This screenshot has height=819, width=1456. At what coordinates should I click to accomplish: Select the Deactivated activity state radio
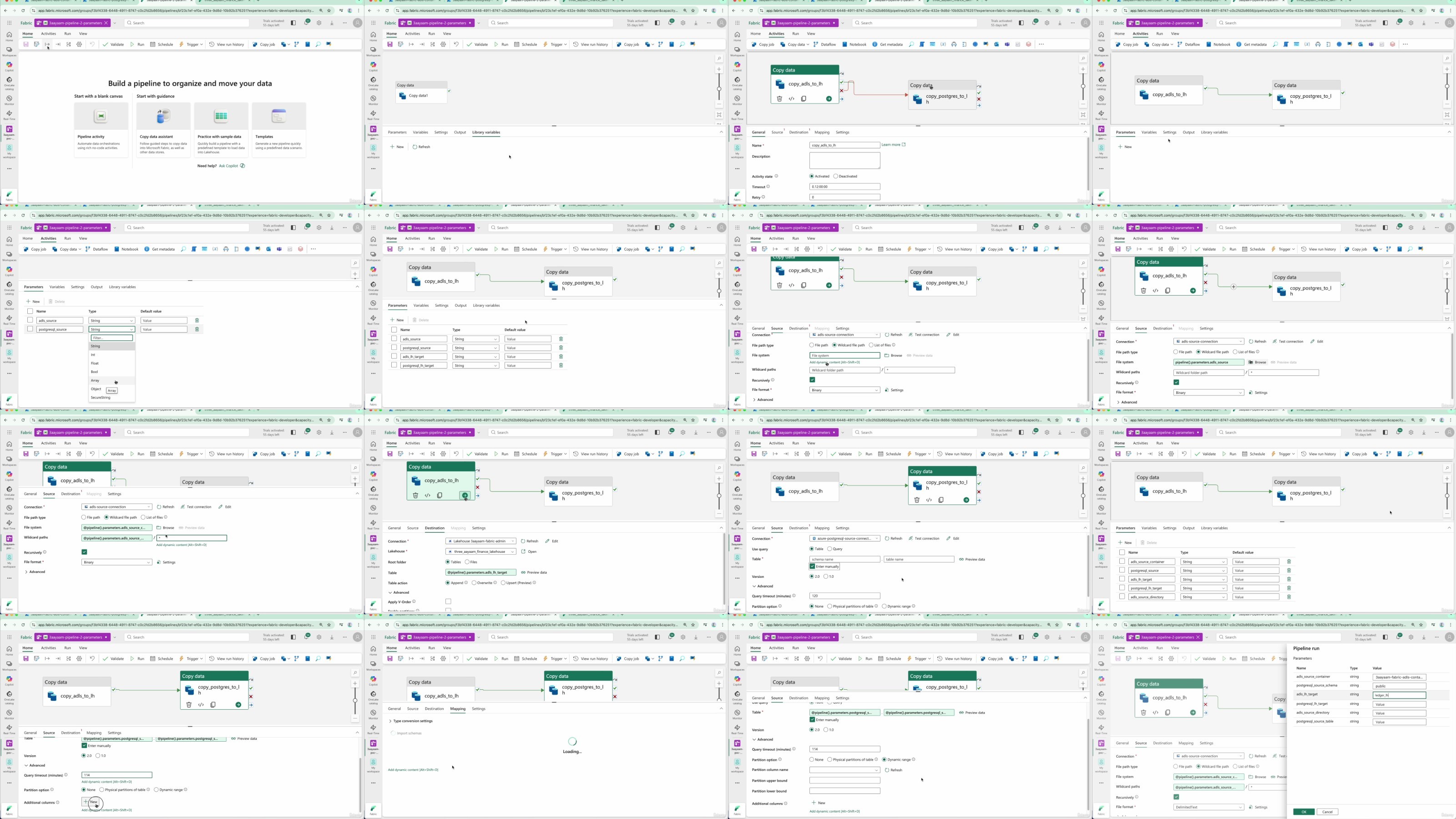836,177
